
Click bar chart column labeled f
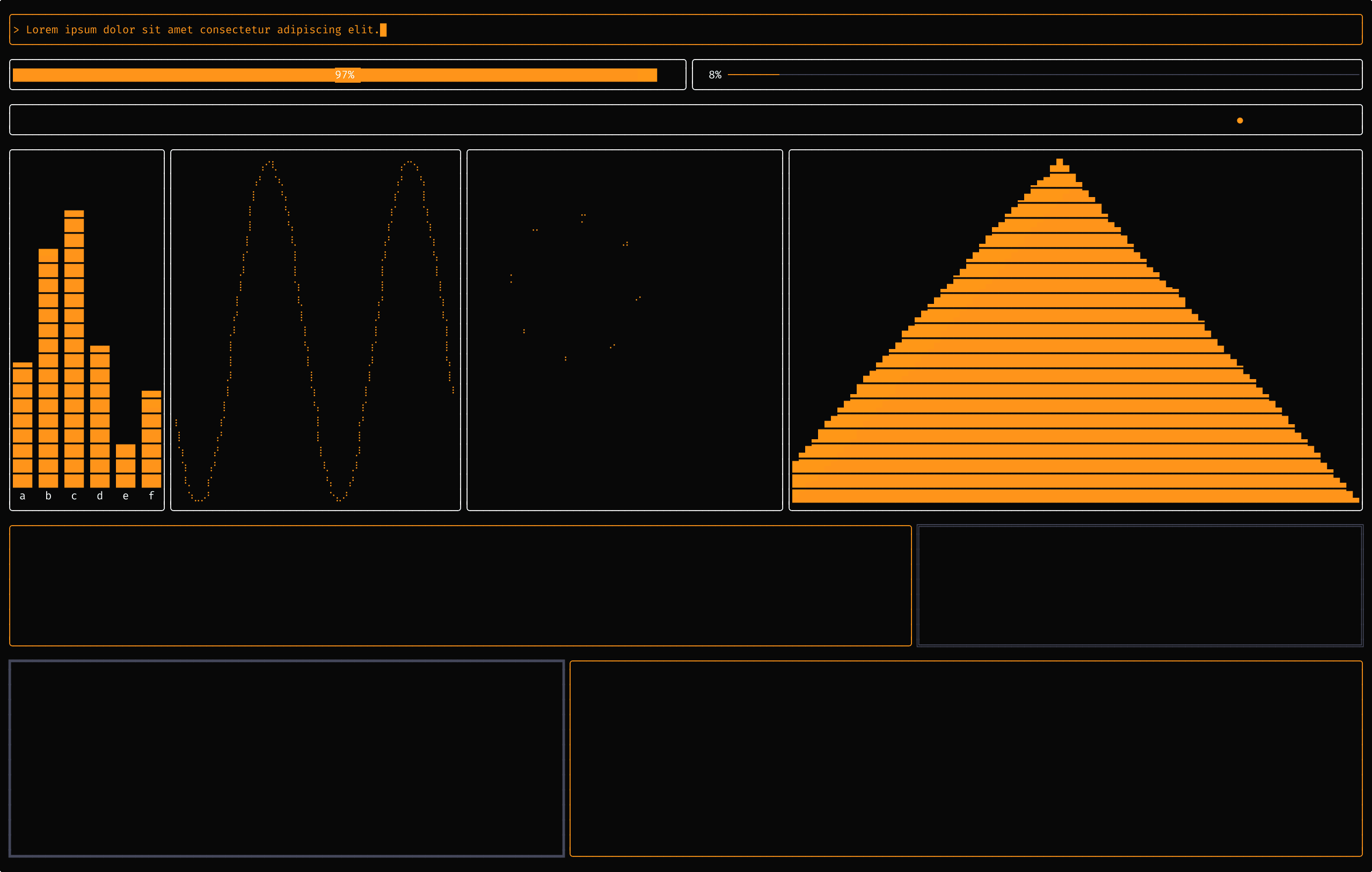151,439
